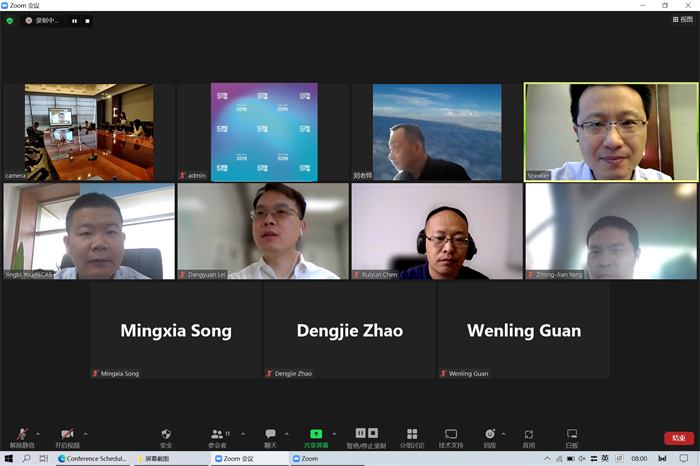The image size is (700, 466).
Task: Click the red End meeting button
Action: 678,438
